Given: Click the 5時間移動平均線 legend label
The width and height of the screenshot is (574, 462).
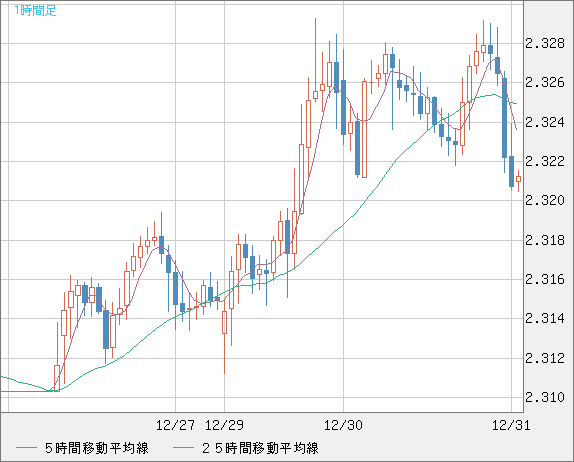Looking at the screenshot, I should [97, 448].
